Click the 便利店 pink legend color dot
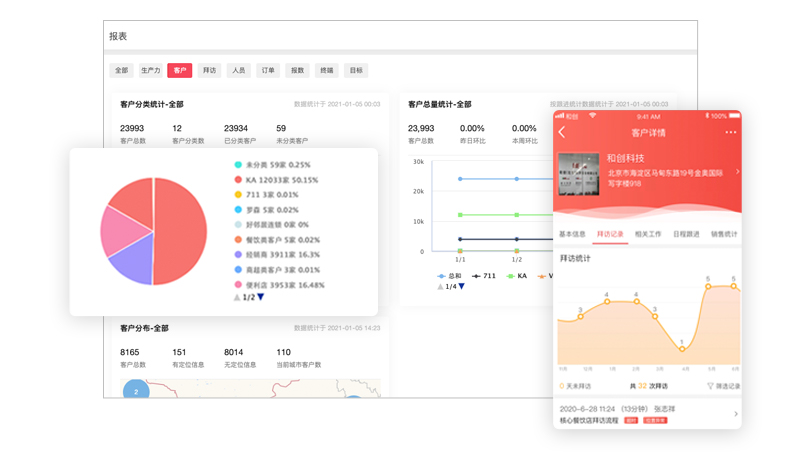Viewport: 792px width, 459px height. tap(238, 285)
